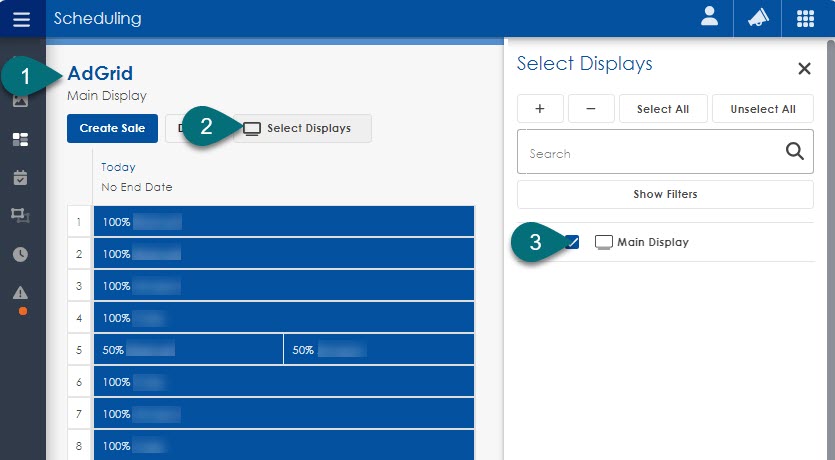This screenshot has width=835, height=460.
Task: Open the warning alerts sidebar icon
Action: 20,292
